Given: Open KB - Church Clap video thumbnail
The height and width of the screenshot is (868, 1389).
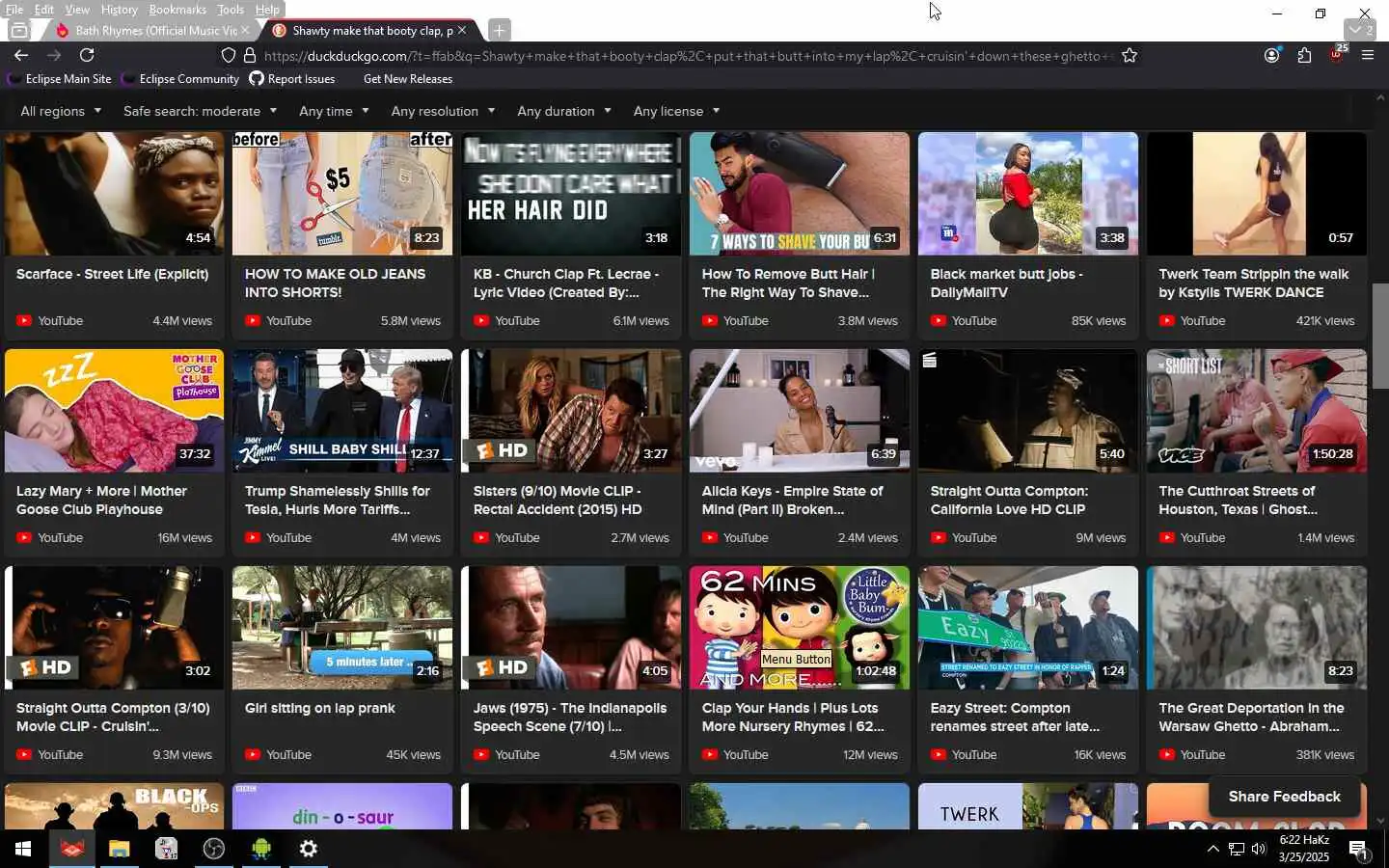Looking at the screenshot, I should tap(571, 194).
